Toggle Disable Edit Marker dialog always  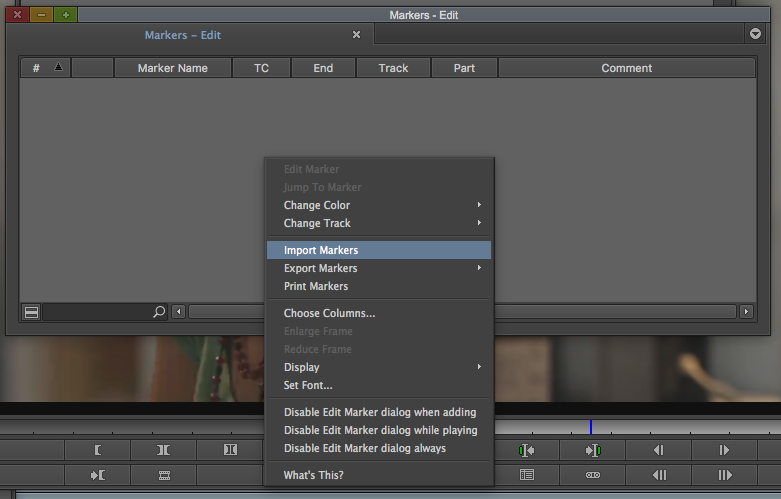[x=364, y=448]
